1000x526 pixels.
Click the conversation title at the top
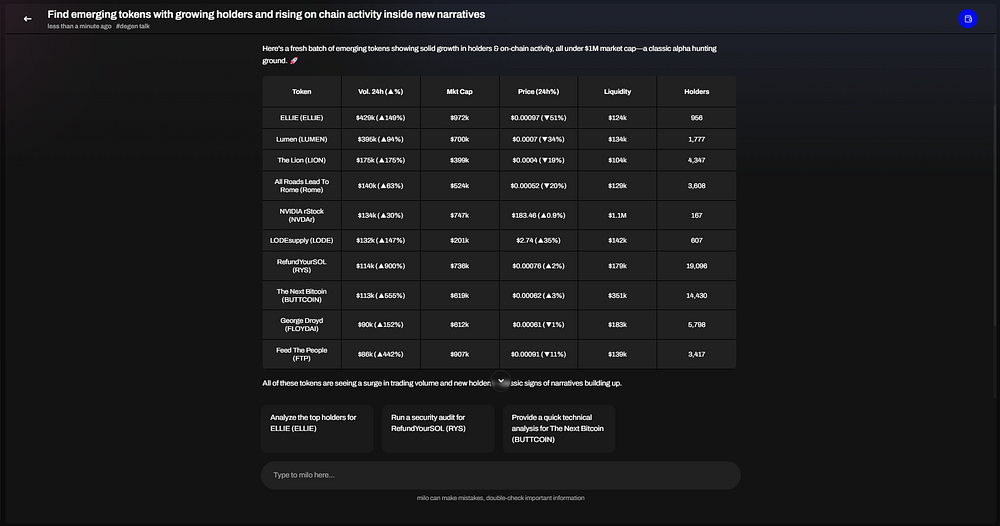(x=265, y=14)
